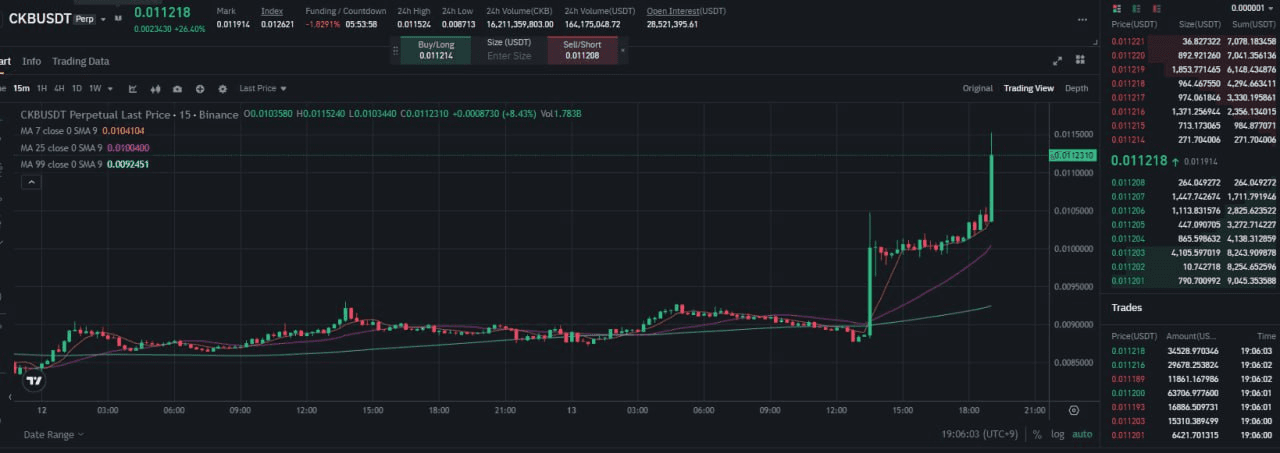
Task: Click Sell/Short button at 0.011208
Action: [582, 49]
